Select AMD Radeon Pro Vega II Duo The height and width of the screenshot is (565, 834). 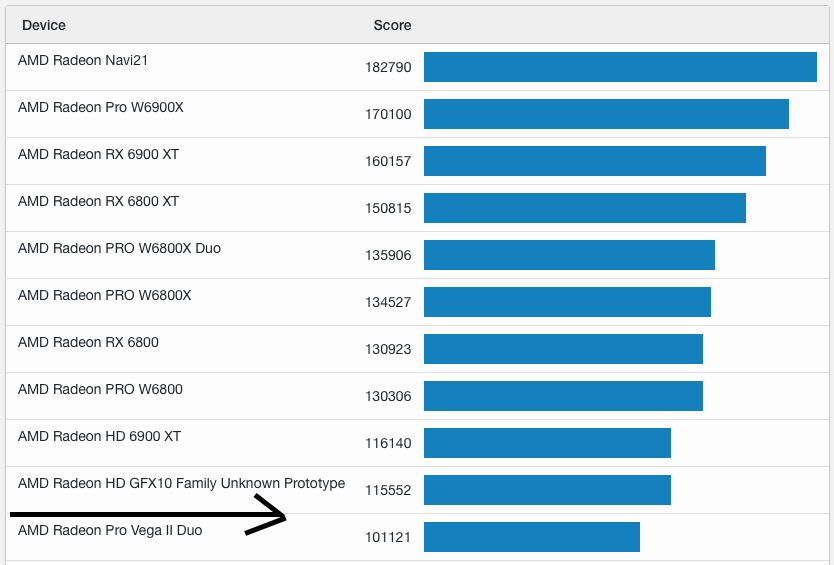click(x=110, y=530)
